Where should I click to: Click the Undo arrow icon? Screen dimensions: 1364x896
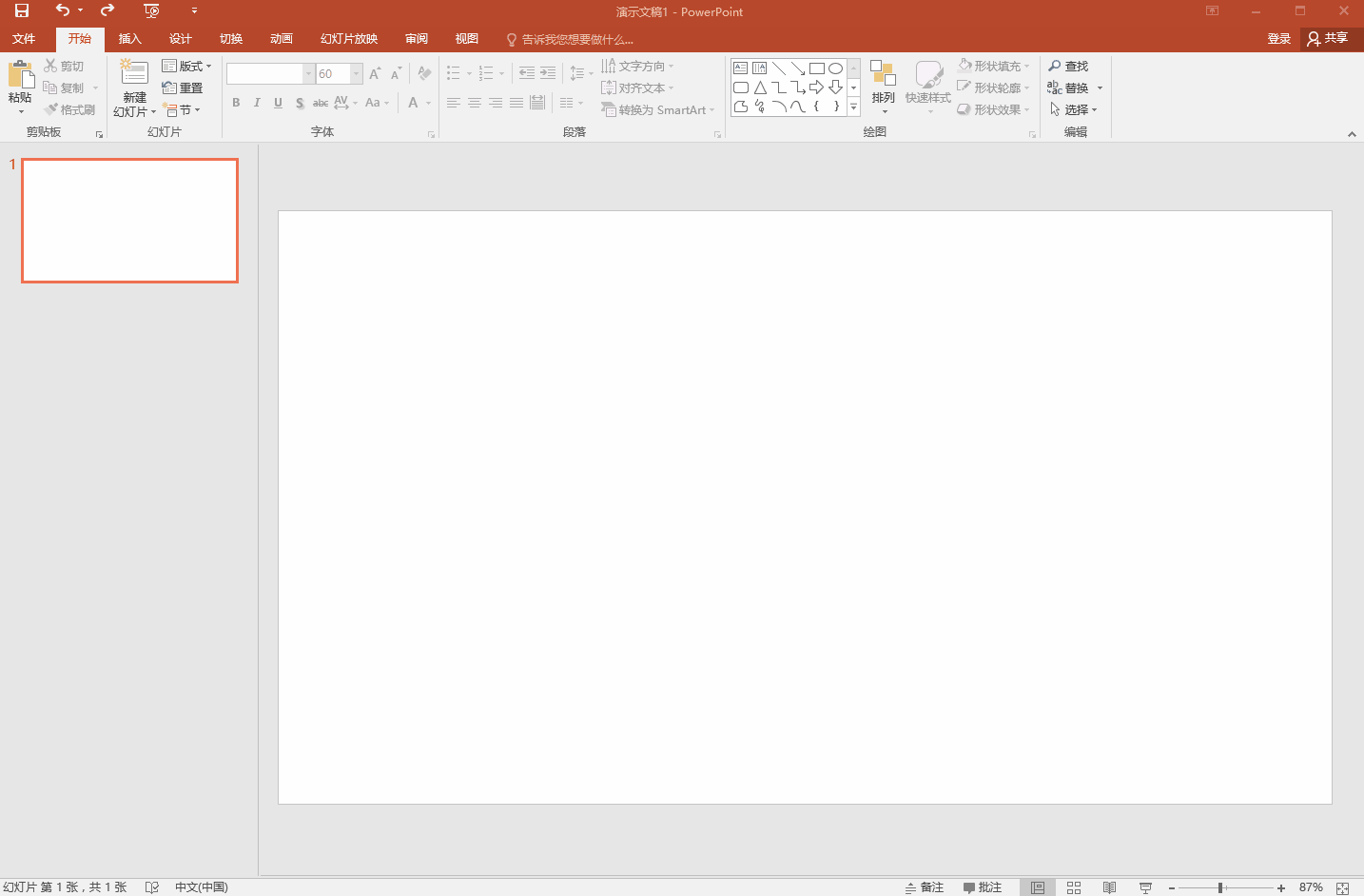click(x=63, y=10)
